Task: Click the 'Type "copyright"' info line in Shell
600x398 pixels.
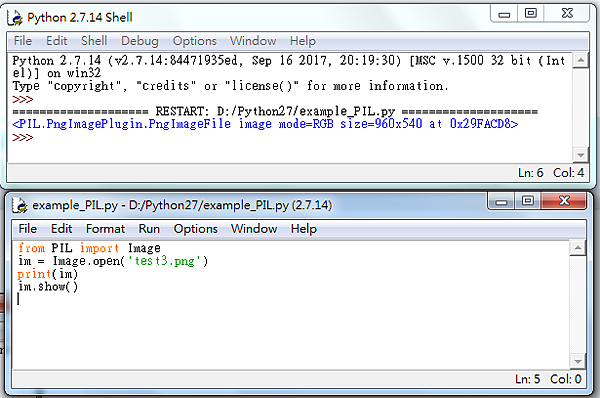Action: (x=230, y=86)
